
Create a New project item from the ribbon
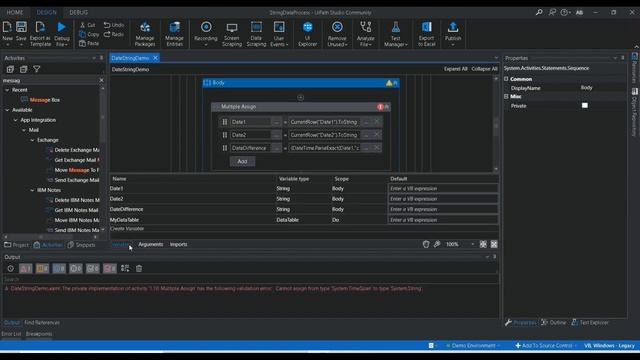pos(7,33)
